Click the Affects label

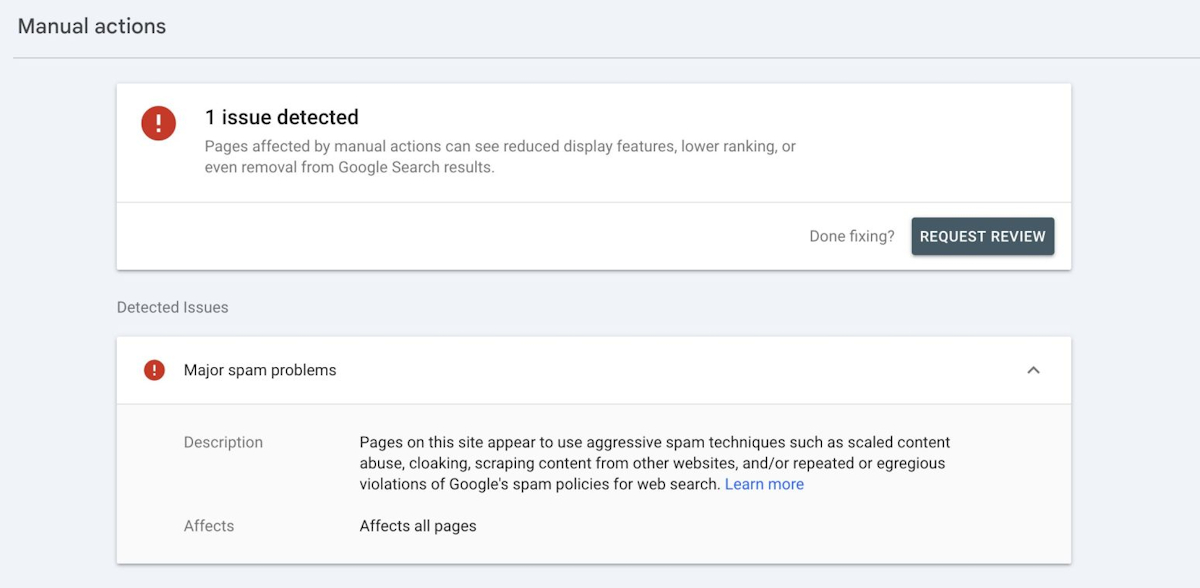(x=209, y=525)
